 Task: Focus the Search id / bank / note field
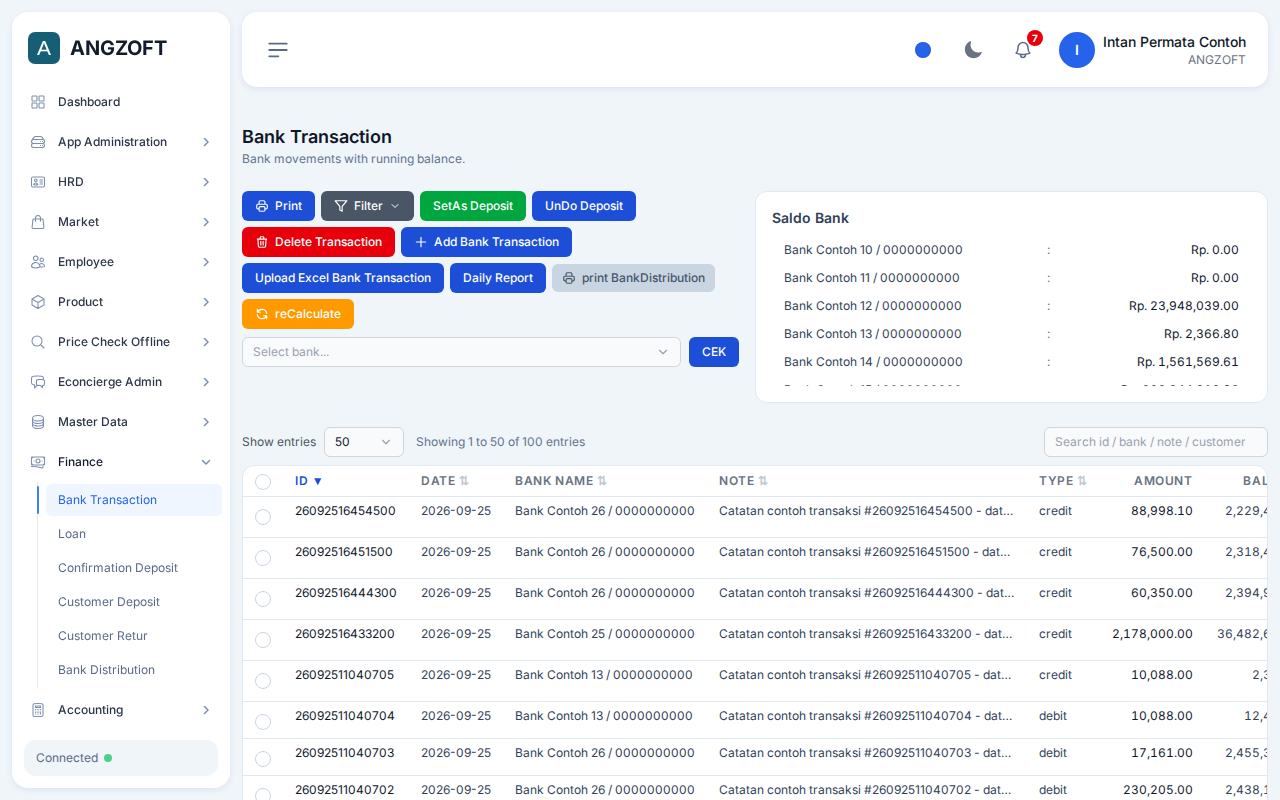1156,442
